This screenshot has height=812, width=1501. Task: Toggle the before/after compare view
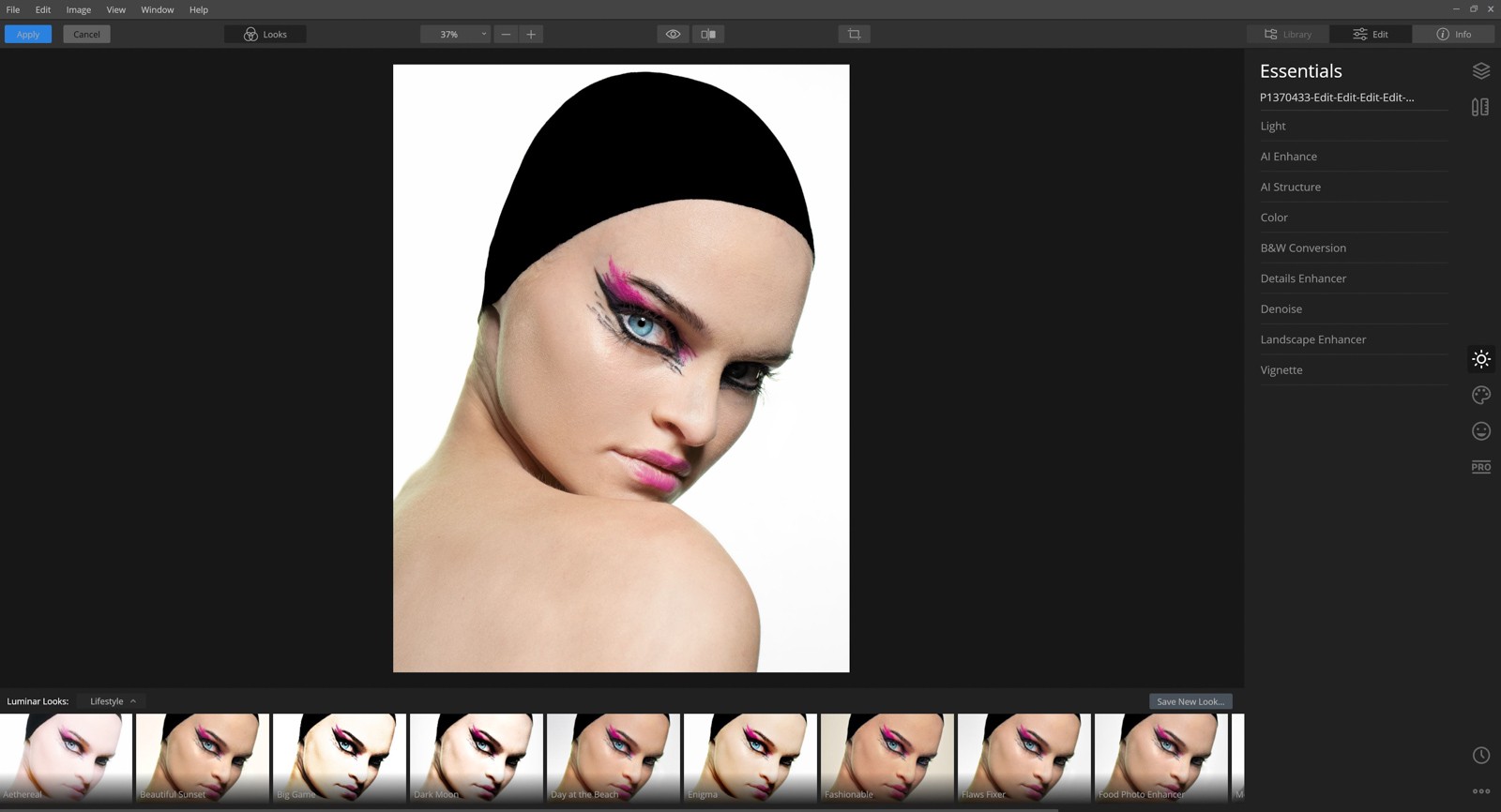tap(708, 35)
